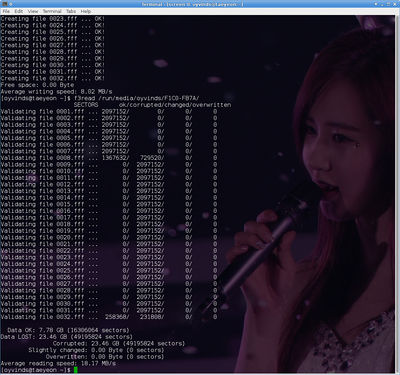The height and width of the screenshot is (375, 400).
Task: Click the 'Average reading speed' line
Action: coord(58,363)
